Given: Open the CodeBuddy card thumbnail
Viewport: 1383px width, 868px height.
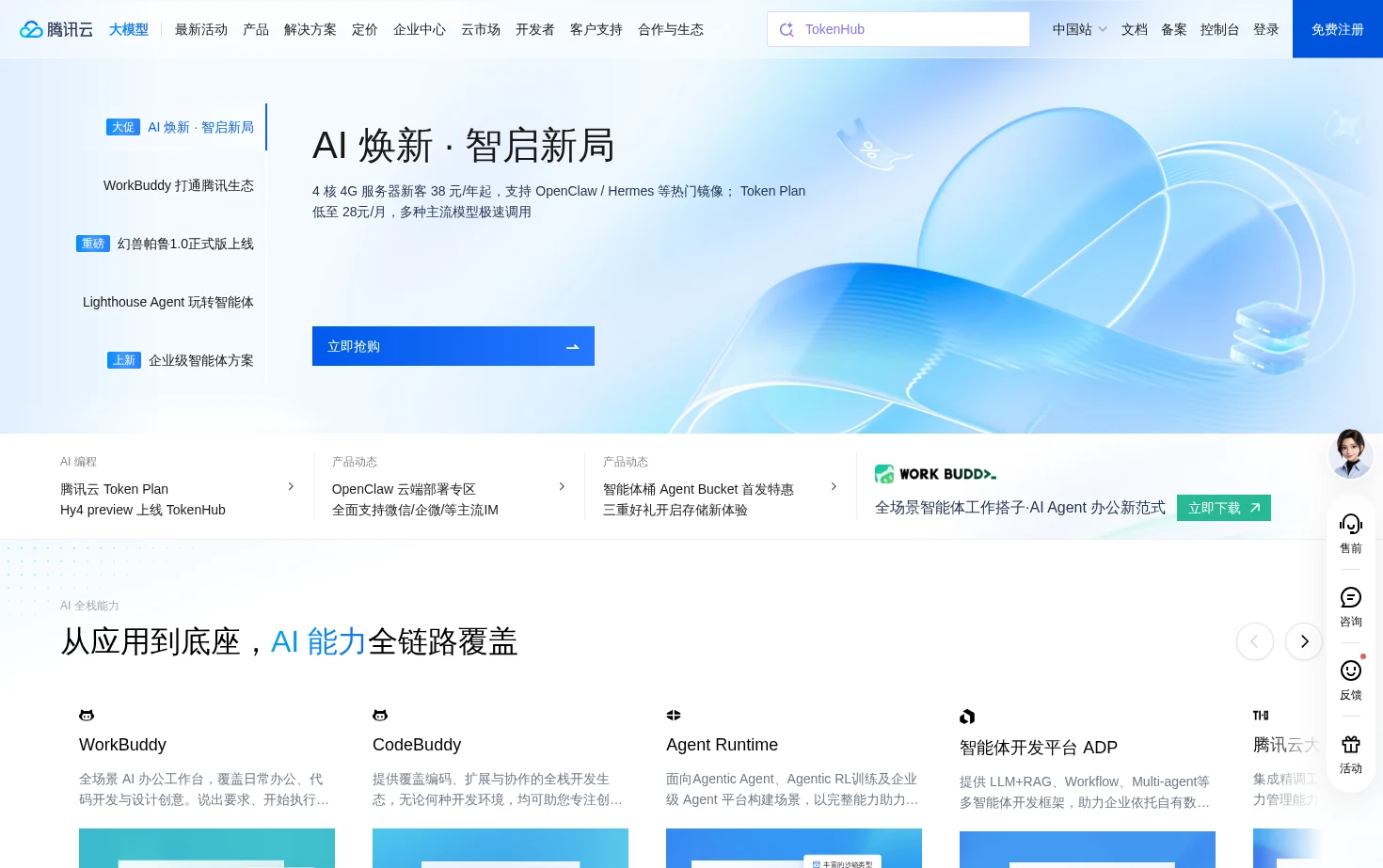Looking at the screenshot, I should click(x=501, y=848).
